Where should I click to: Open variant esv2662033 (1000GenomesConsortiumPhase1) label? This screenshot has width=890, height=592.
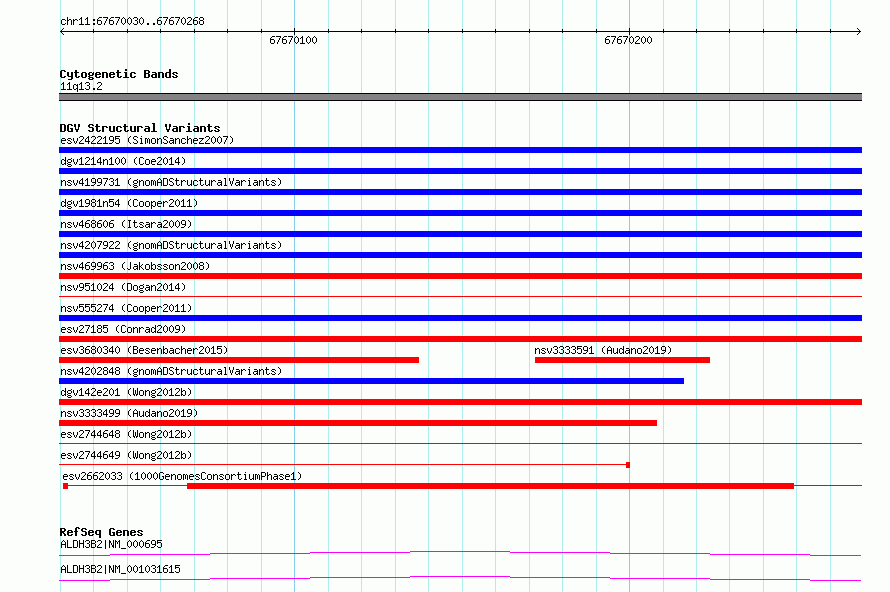coord(182,476)
